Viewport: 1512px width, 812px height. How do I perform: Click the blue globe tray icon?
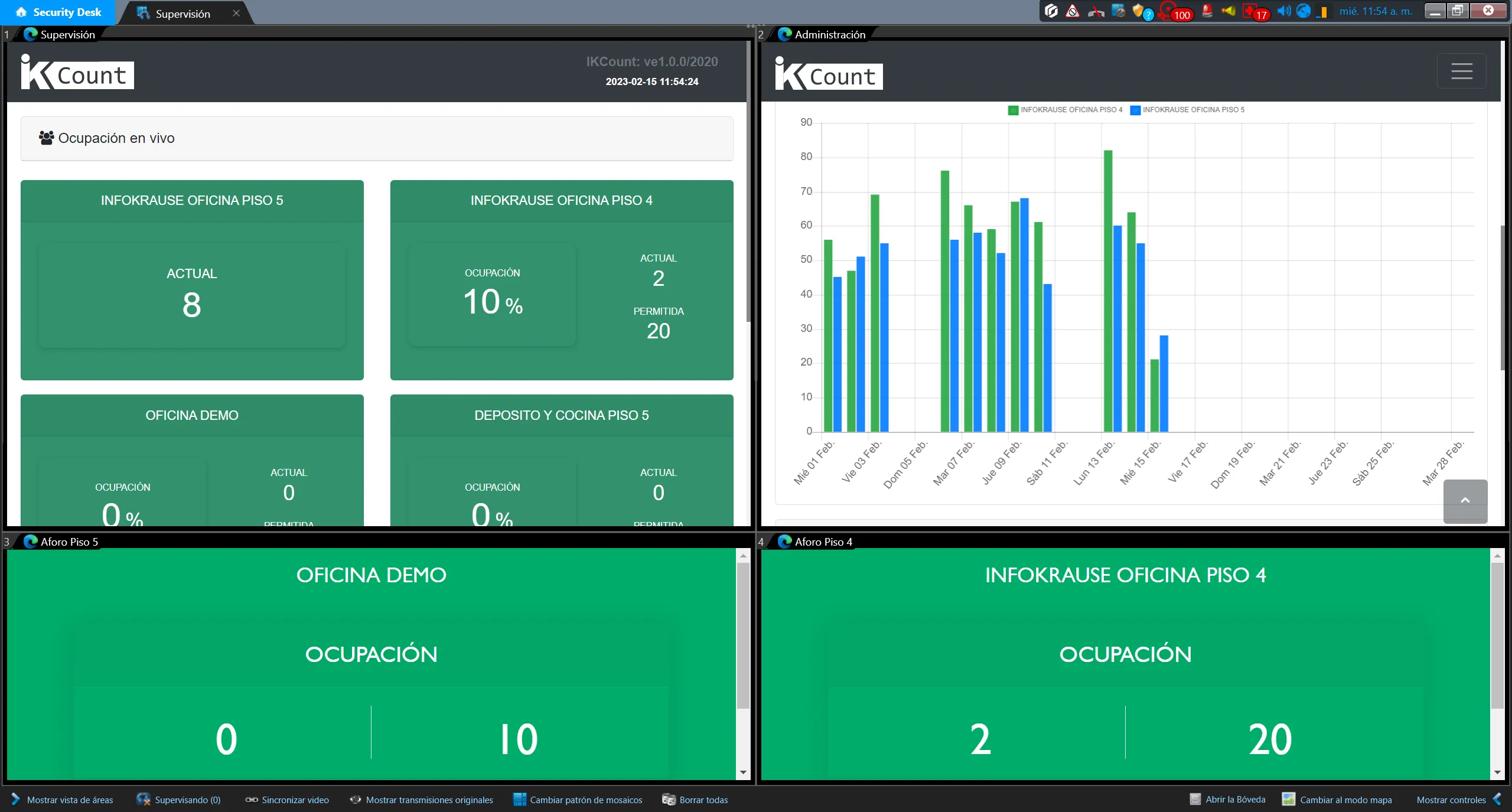point(1304,11)
